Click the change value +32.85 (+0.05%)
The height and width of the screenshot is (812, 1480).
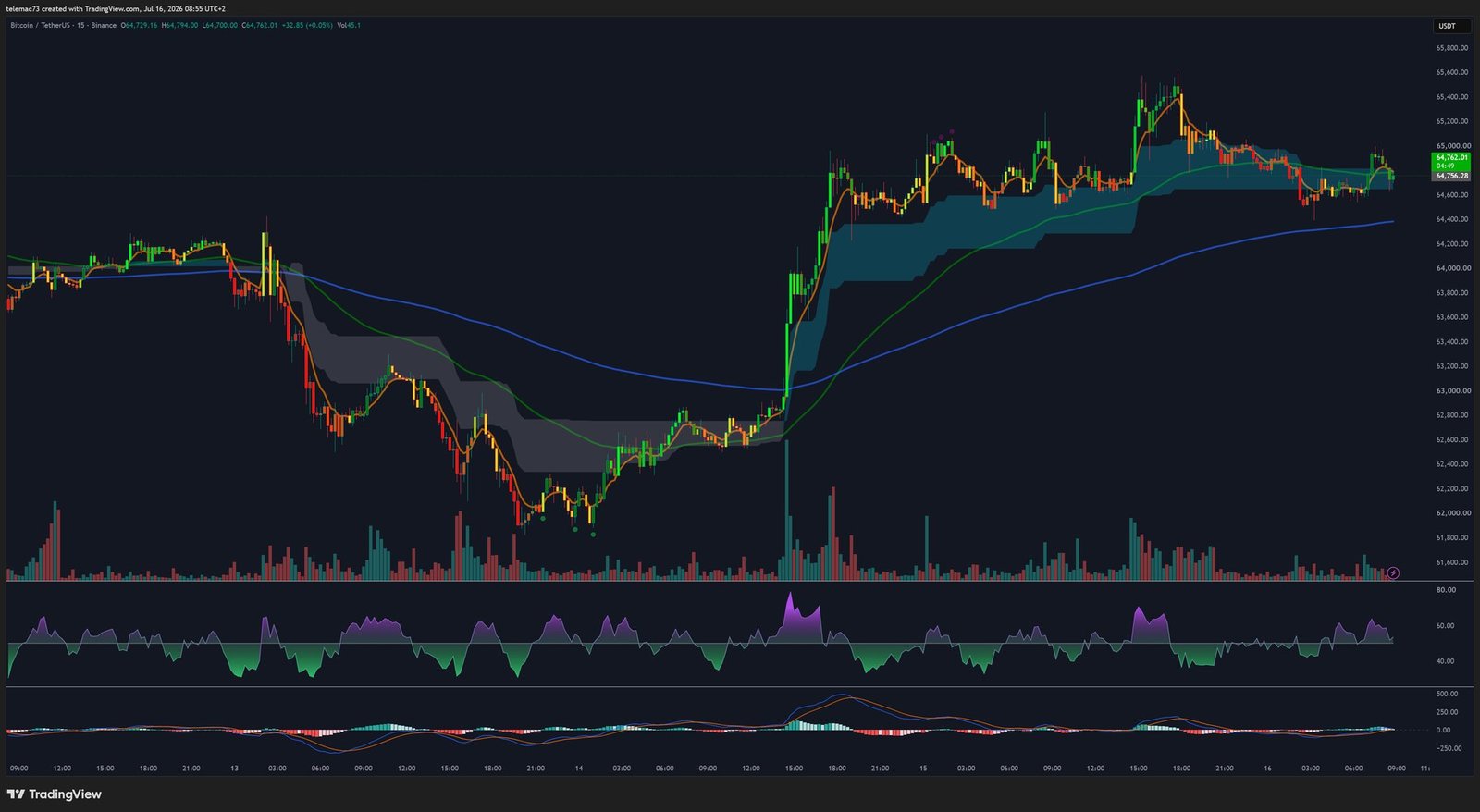[308, 25]
